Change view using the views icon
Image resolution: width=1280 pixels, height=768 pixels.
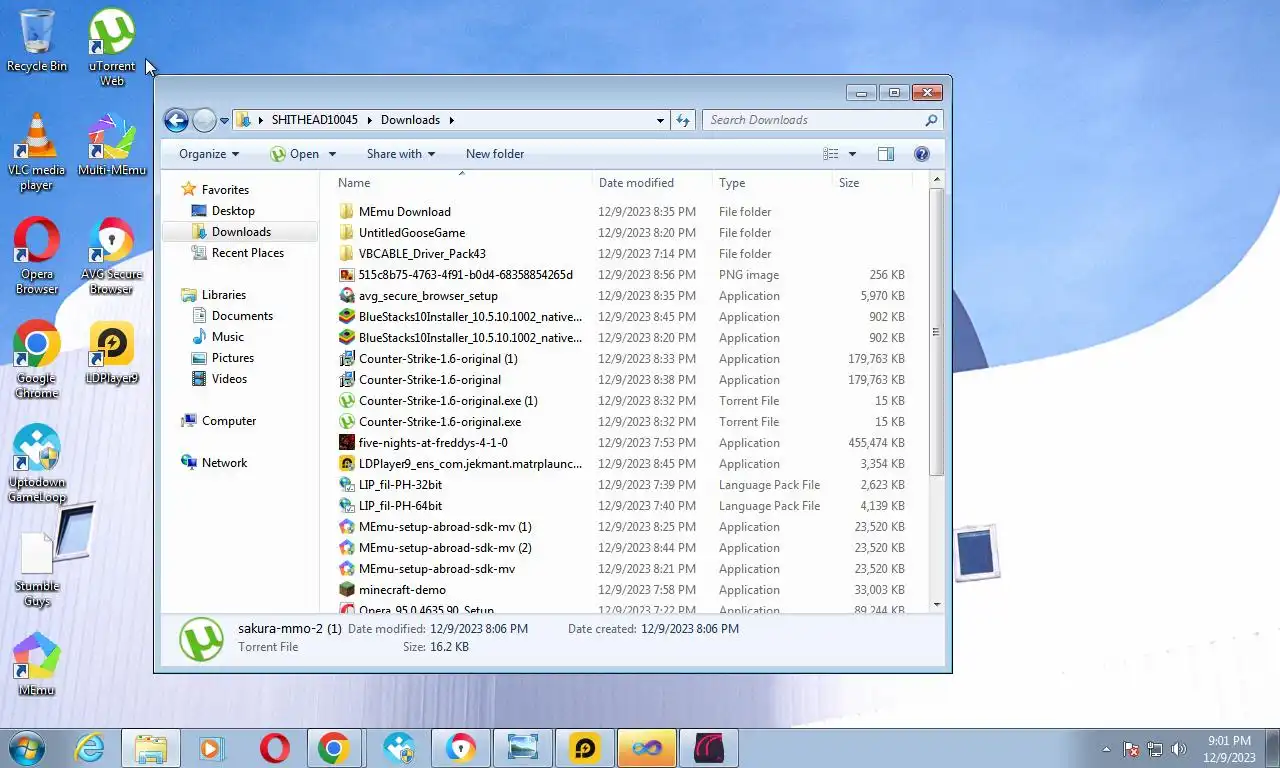[x=831, y=154]
